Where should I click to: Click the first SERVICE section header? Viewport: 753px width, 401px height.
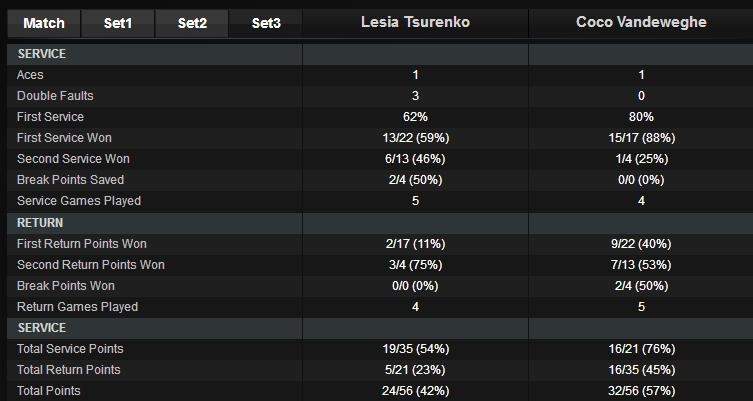coord(42,54)
